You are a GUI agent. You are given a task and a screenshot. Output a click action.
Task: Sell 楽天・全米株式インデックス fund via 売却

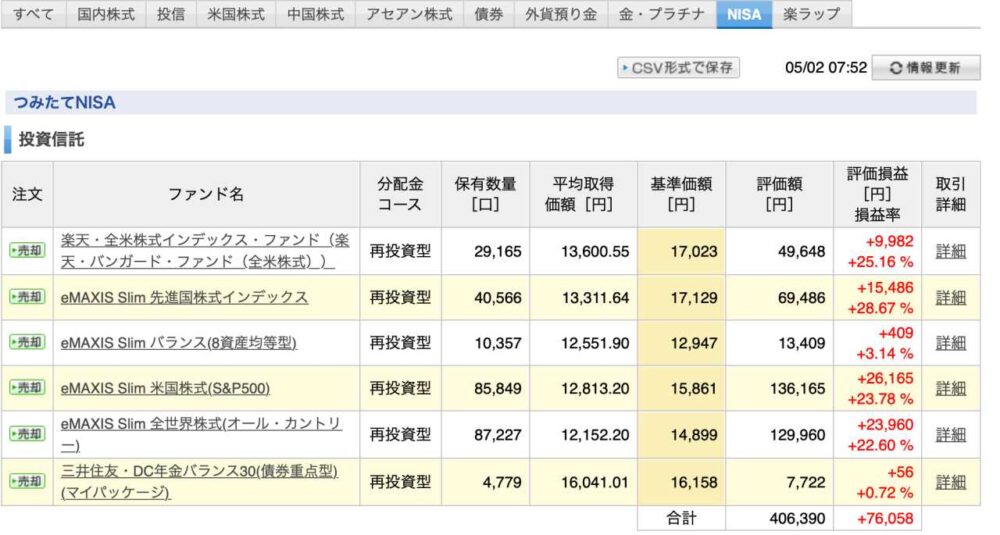(x=27, y=251)
